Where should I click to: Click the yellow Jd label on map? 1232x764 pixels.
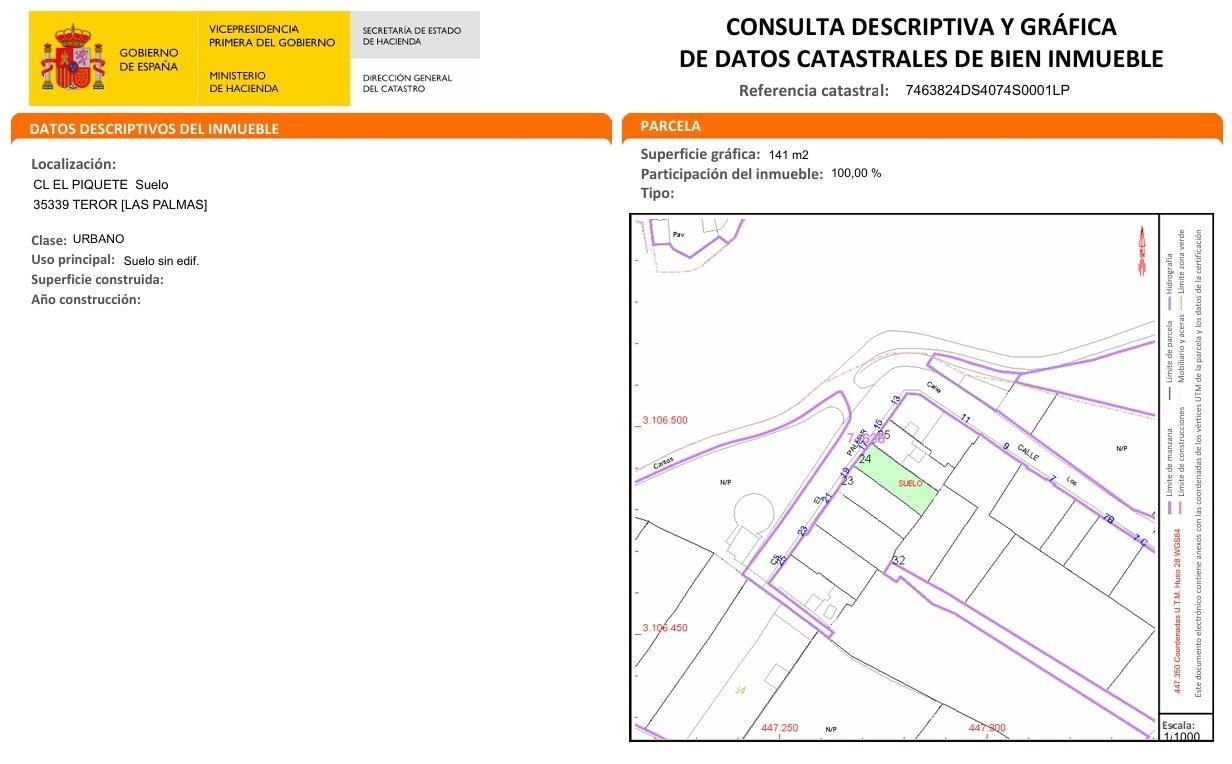pyautogui.click(x=740, y=689)
